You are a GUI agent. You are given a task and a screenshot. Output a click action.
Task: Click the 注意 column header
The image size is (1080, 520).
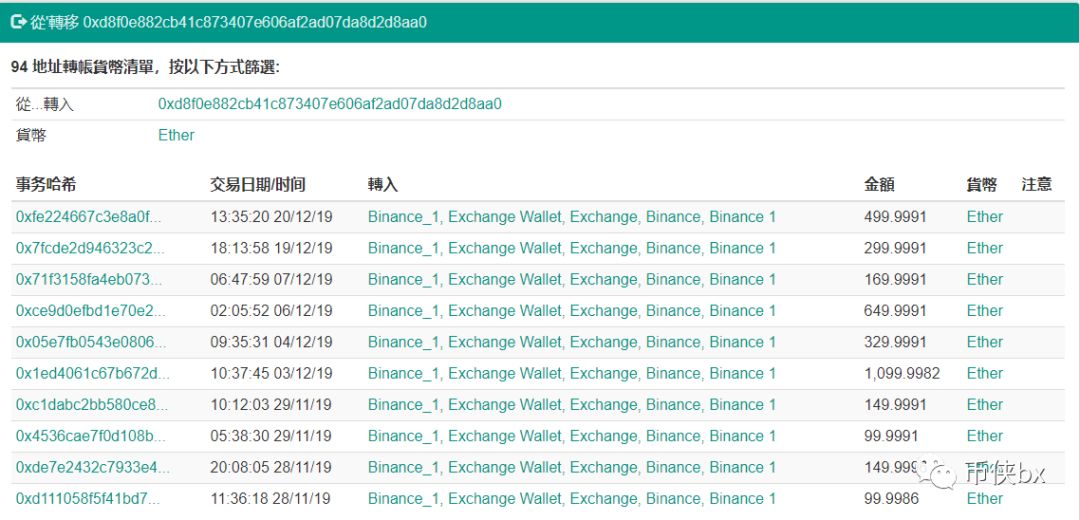(x=1037, y=185)
